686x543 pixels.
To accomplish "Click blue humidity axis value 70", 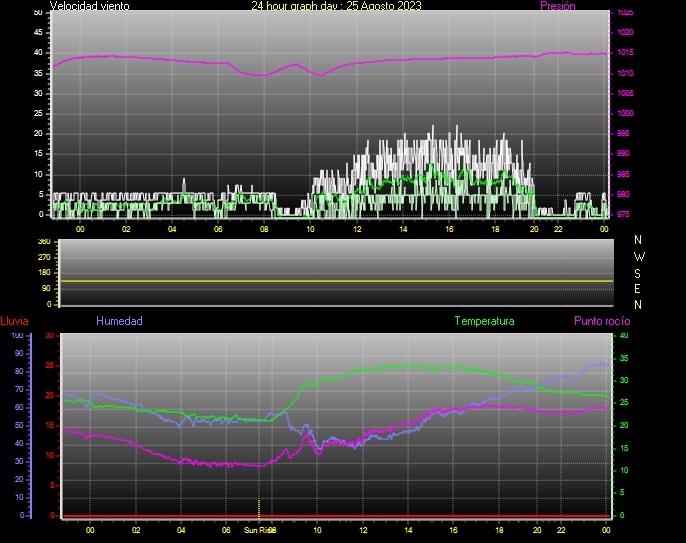I will tap(19, 389).
